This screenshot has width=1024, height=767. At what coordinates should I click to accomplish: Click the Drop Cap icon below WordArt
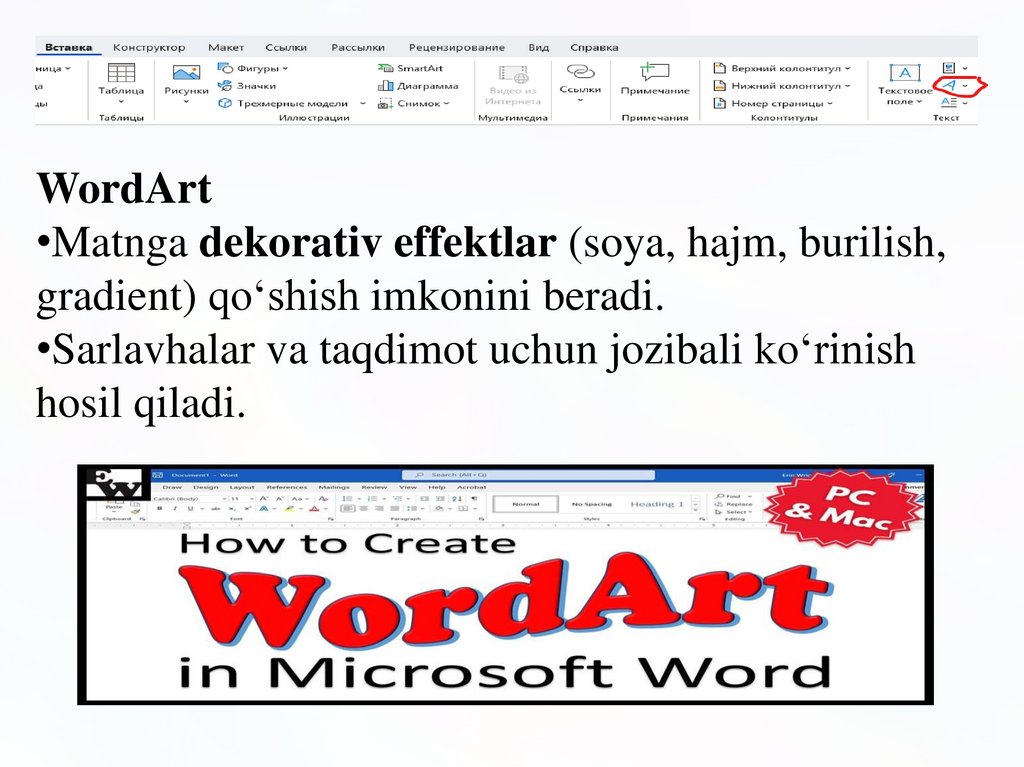point(949,103)
